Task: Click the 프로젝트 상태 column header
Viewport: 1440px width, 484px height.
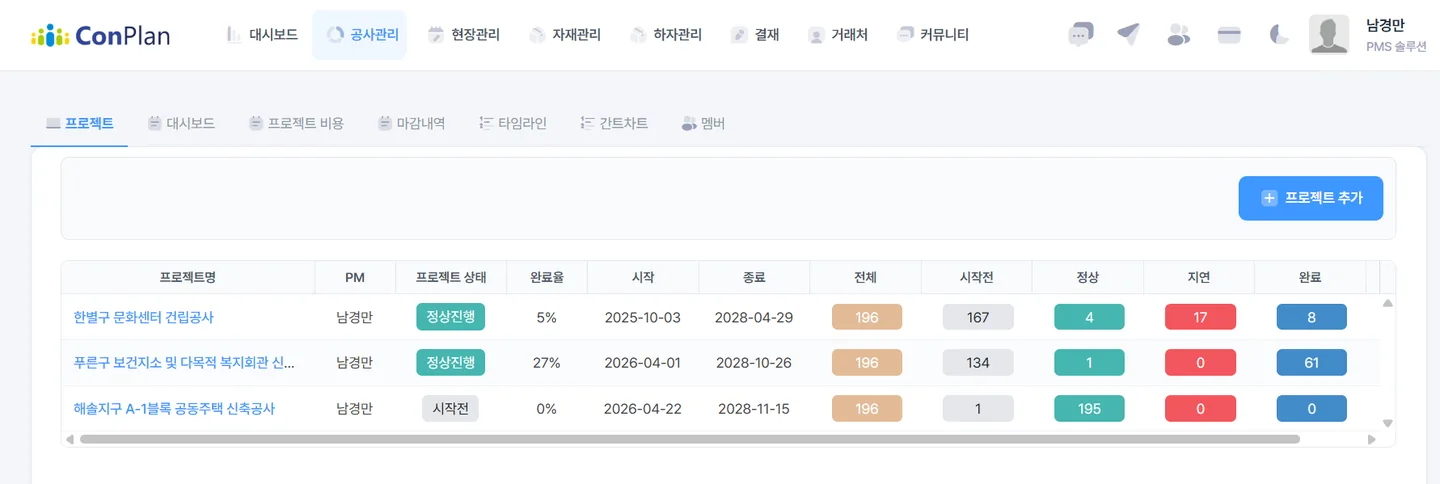Action: tap(450, 277)
